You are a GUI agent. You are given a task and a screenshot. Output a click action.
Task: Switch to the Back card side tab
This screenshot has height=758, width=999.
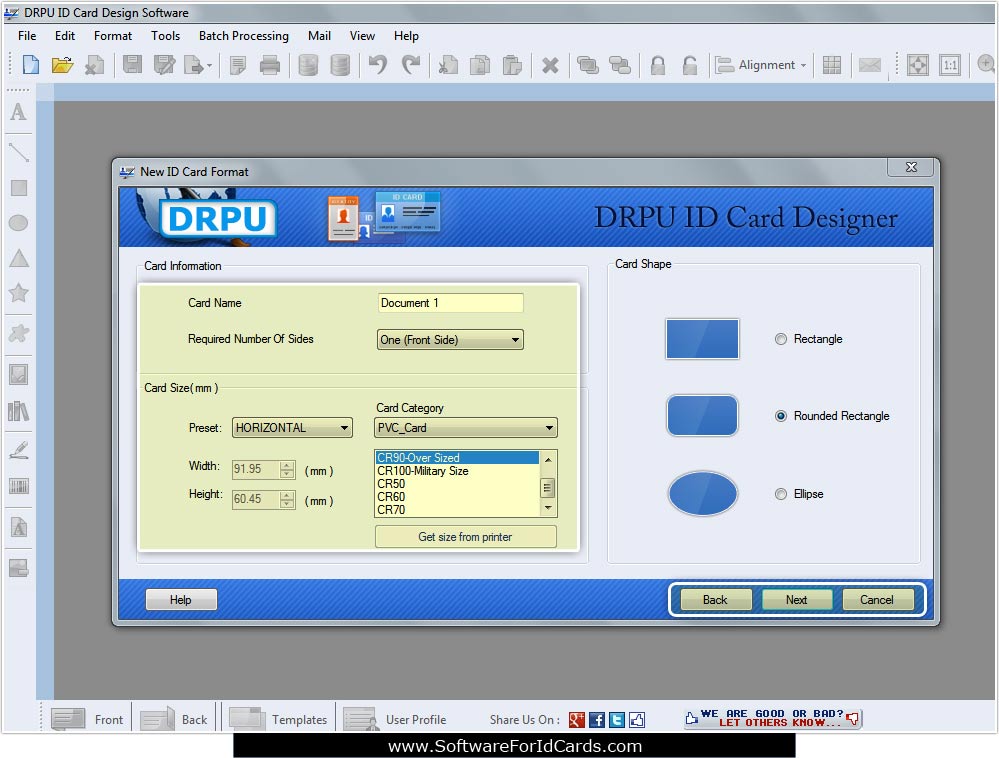tap(174, 720)
